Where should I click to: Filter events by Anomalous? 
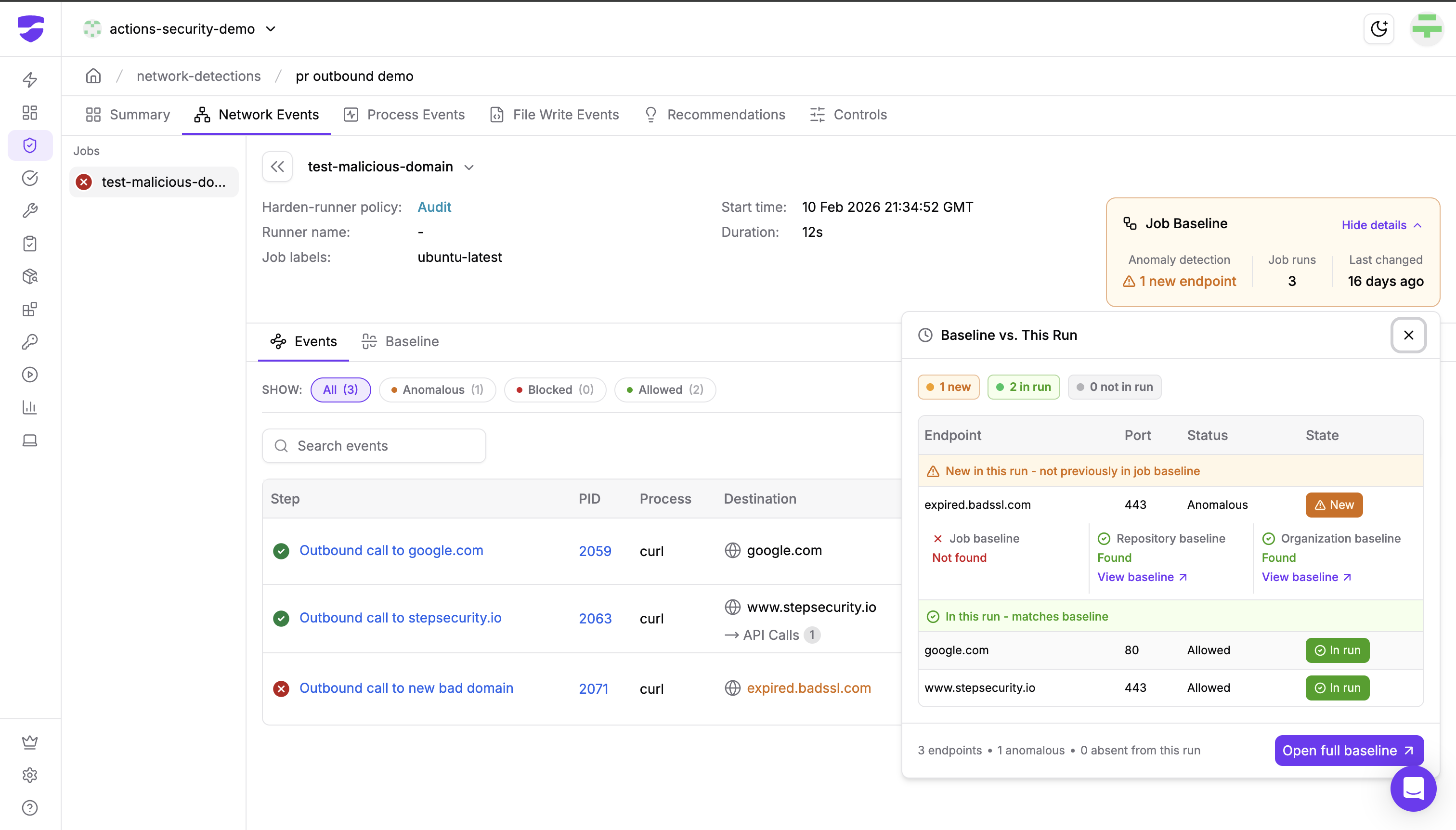pyautogui.click(x=437, y=390)
